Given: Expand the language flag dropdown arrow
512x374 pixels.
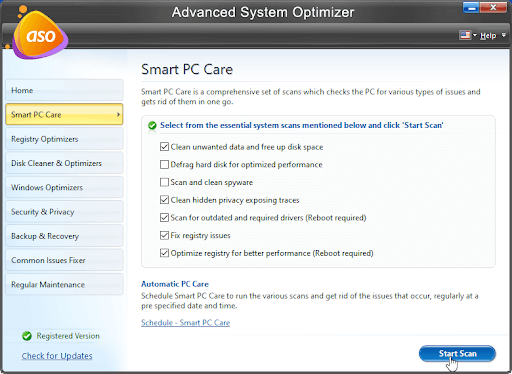Looking at the screenshot, I should click(475, 35).
